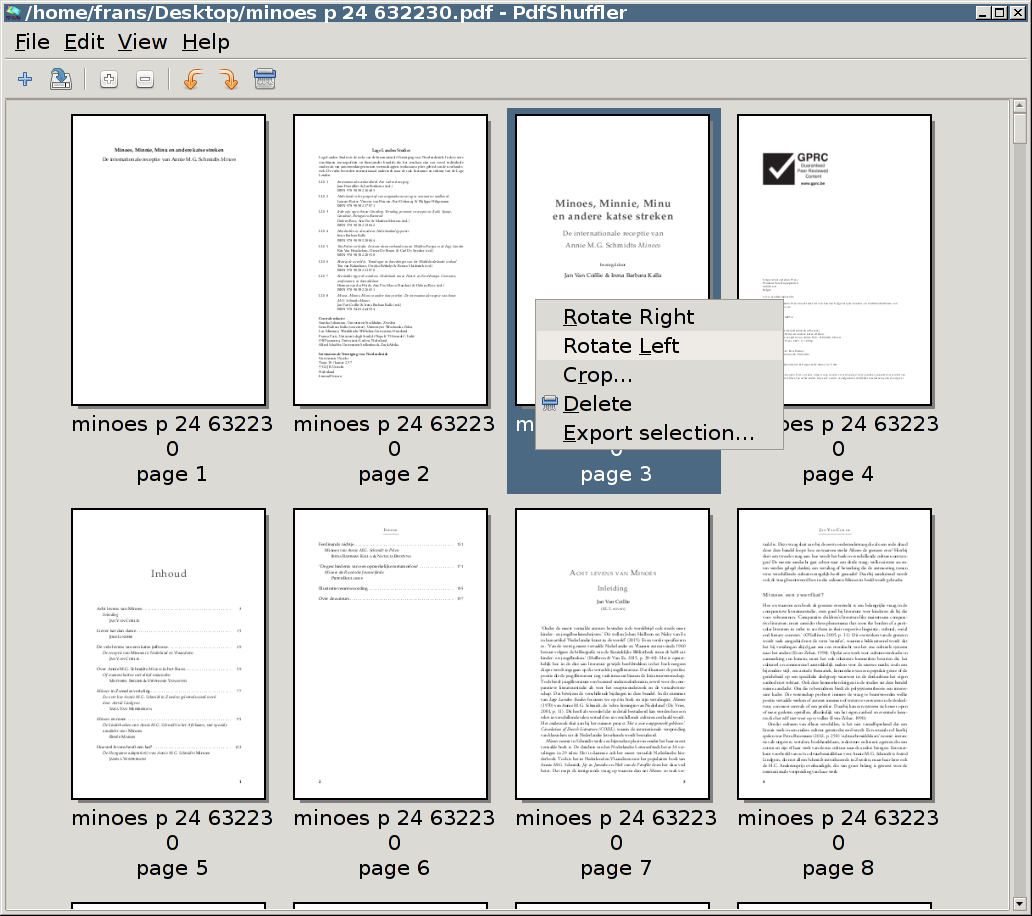Open the Edit menu
This screenshot has width=1032, height=916.
[x=84, y=42]
